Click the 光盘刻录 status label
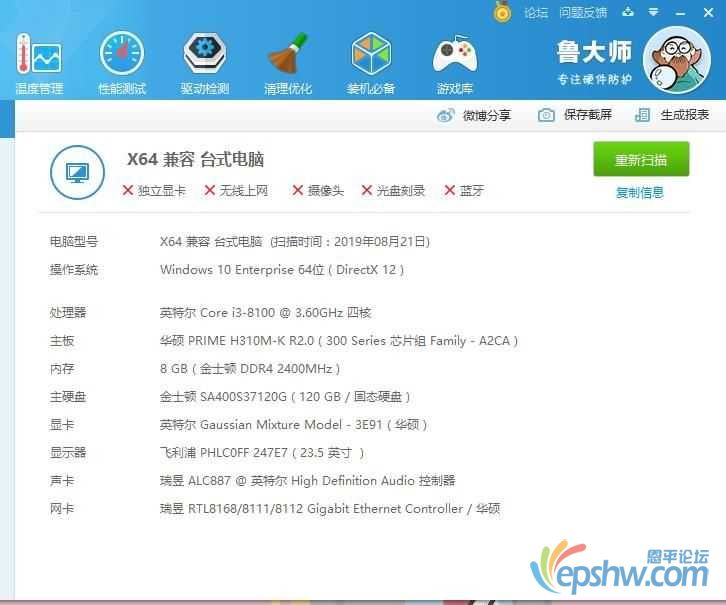Viewport: 726px width, 605px height. point(401,191)
